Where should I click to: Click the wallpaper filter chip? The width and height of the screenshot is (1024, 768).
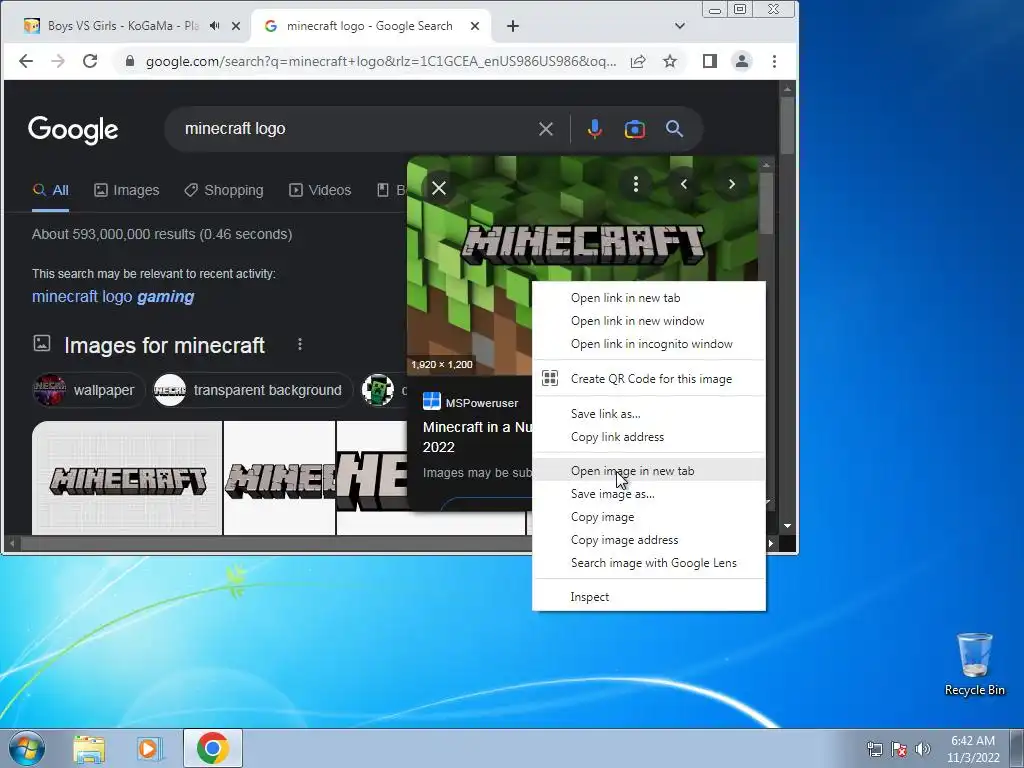[x=88, y=390]
